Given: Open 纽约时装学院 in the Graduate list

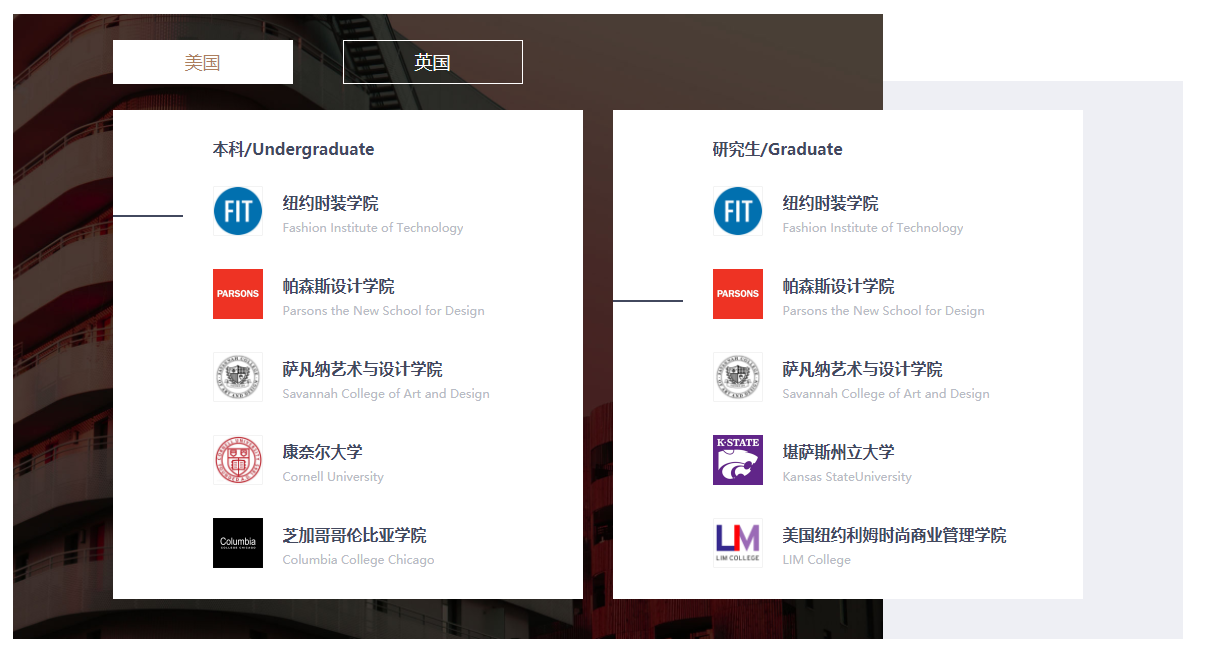Looking at the screenshot, I should tap(831, 203).
